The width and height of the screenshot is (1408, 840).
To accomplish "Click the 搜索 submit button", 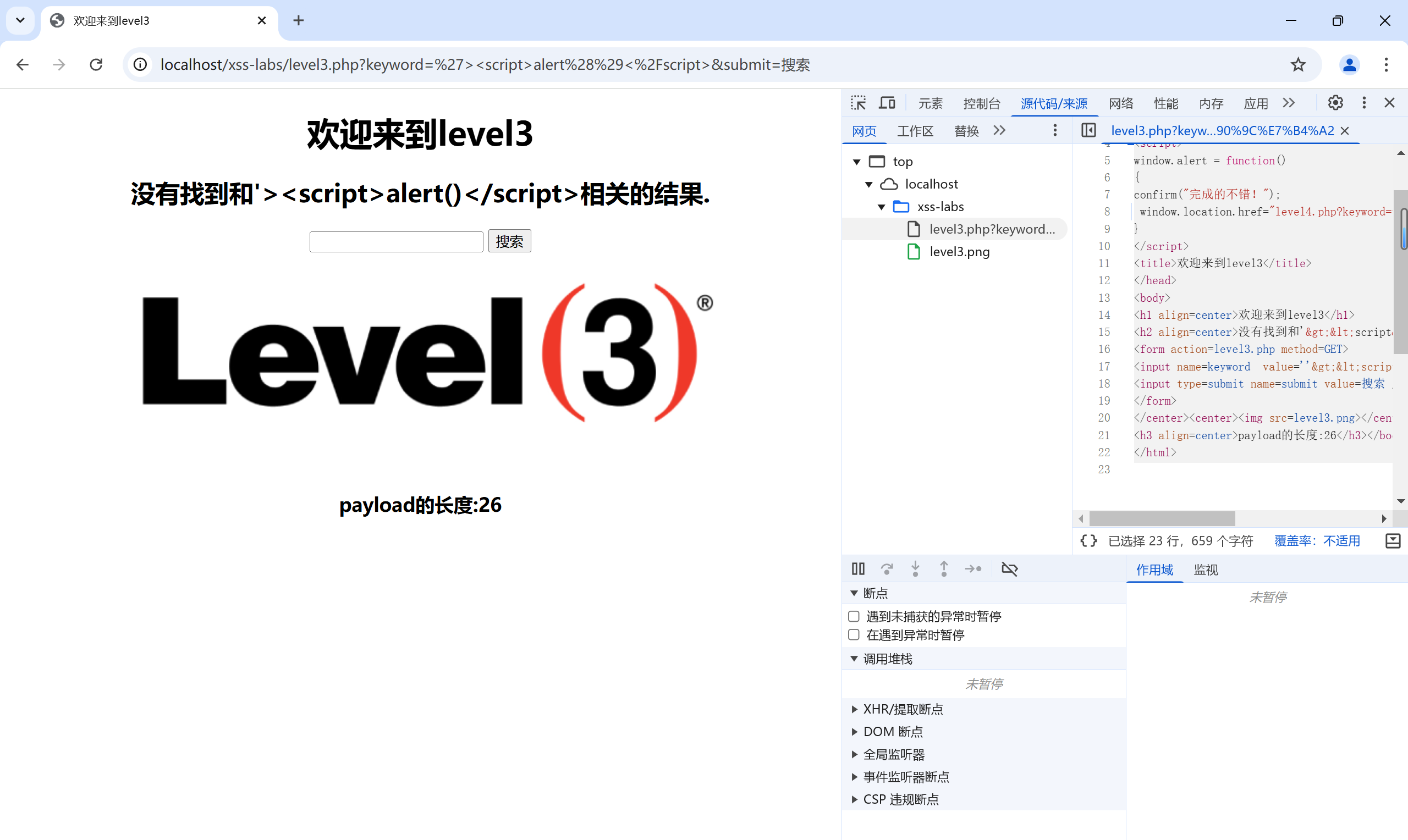I will tap(509, 242).
